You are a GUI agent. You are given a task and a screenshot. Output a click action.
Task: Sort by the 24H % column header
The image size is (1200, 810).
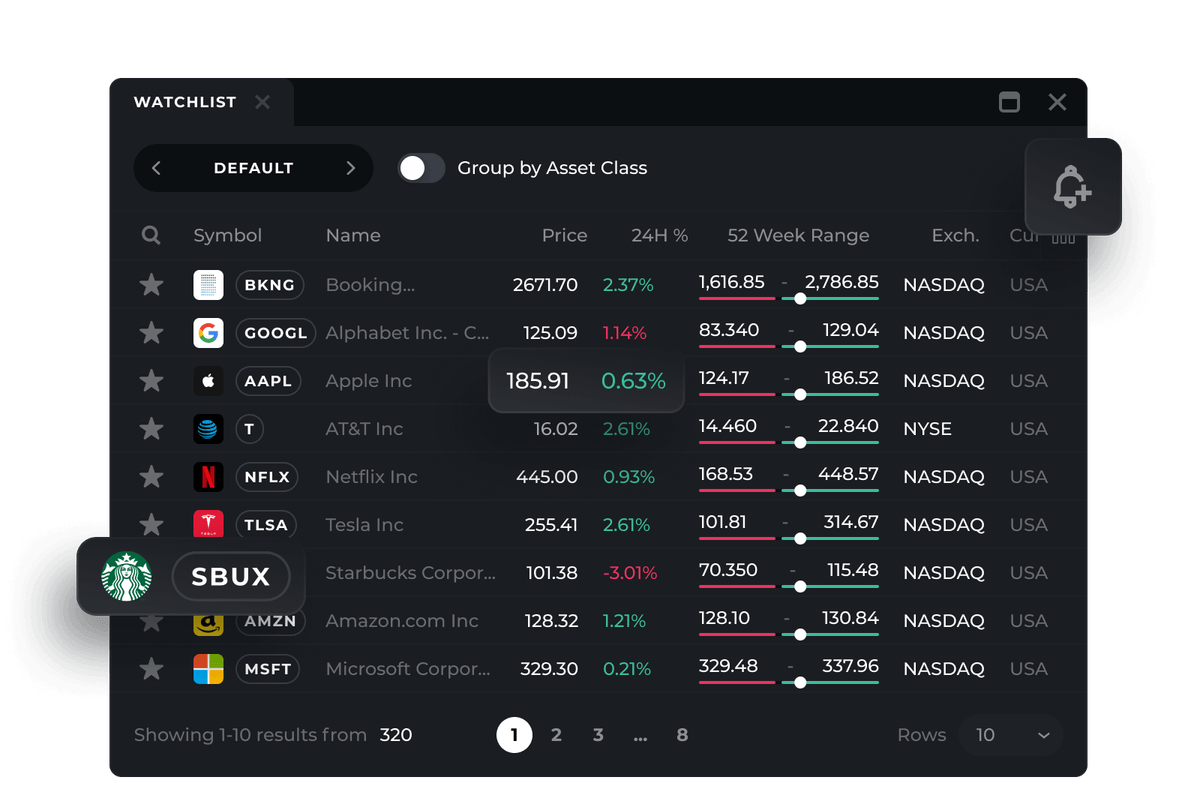tap(660, 236)
